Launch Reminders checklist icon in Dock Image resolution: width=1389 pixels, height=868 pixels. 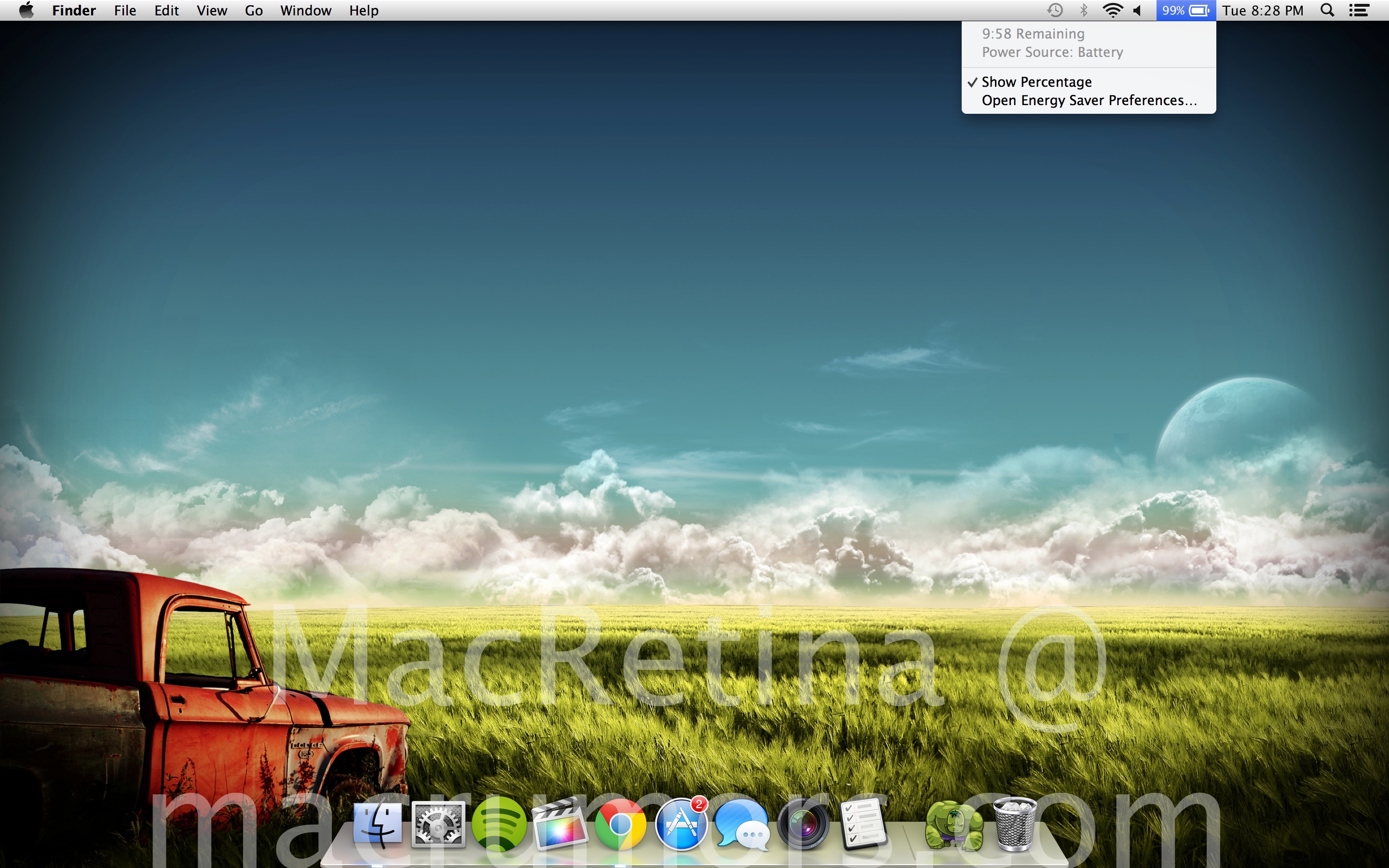tap(863, 825)
